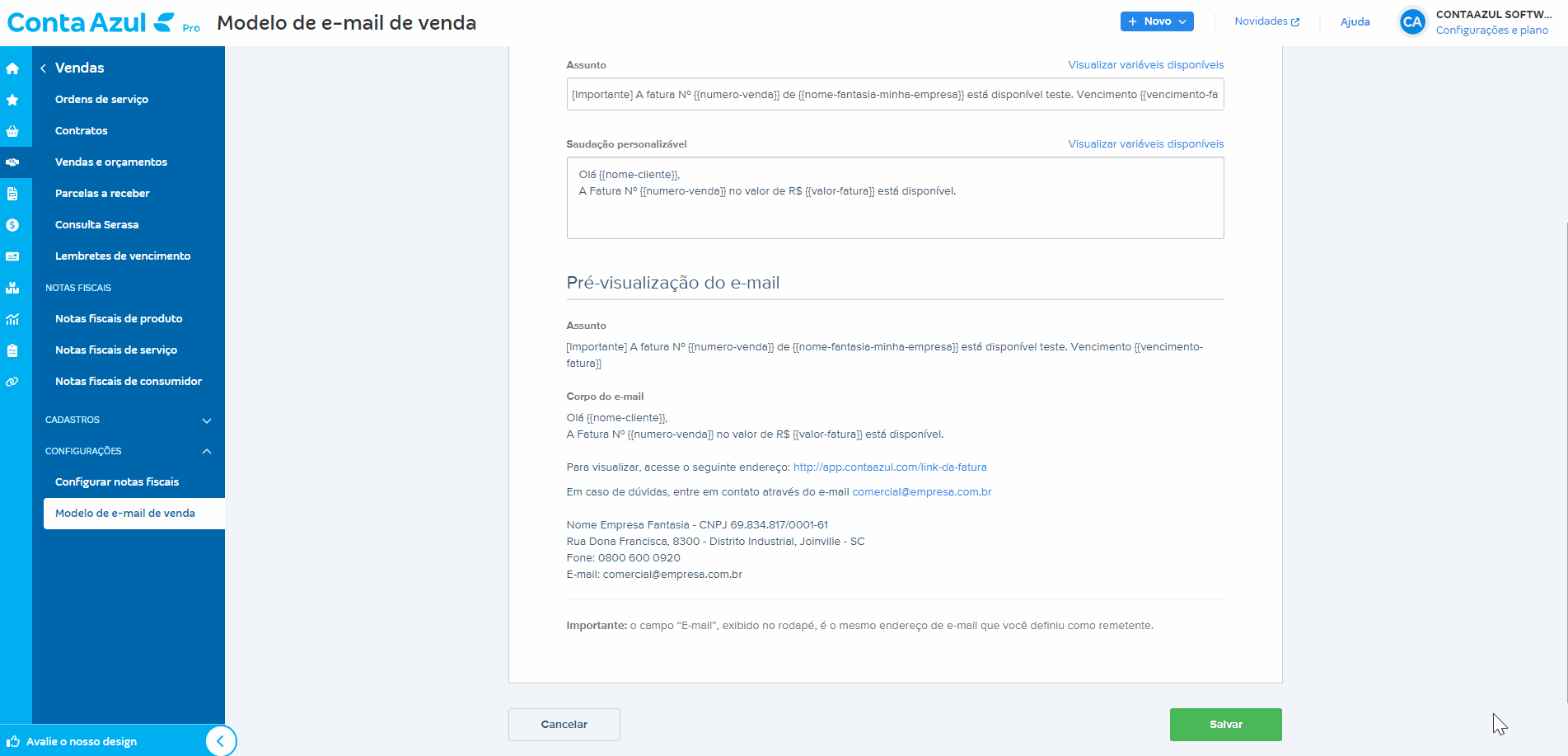Open Configurar notas fiscais item
This screenshot has height=756, width=1568.
(117, 482)
